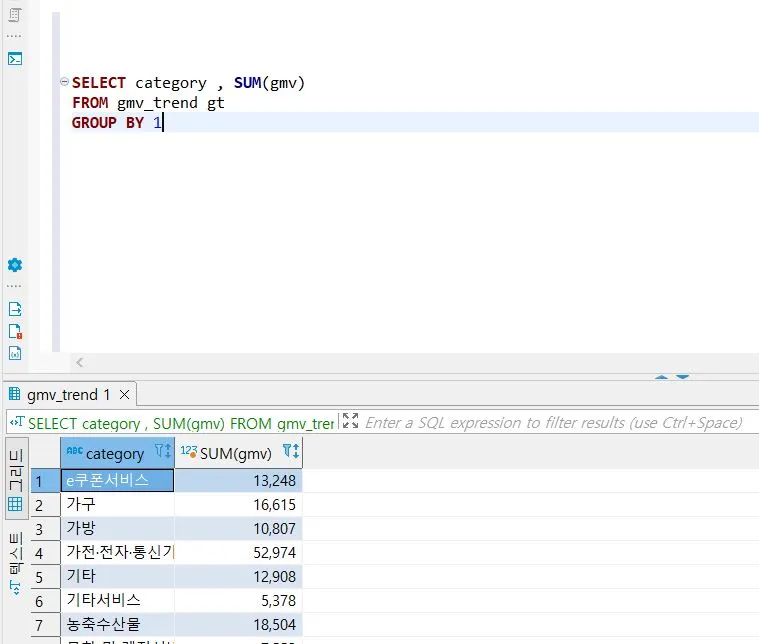The height and width of the screenshot is (644, 759).
Task: Click the execute script icon in left toolbar
Action: (15, 15)
